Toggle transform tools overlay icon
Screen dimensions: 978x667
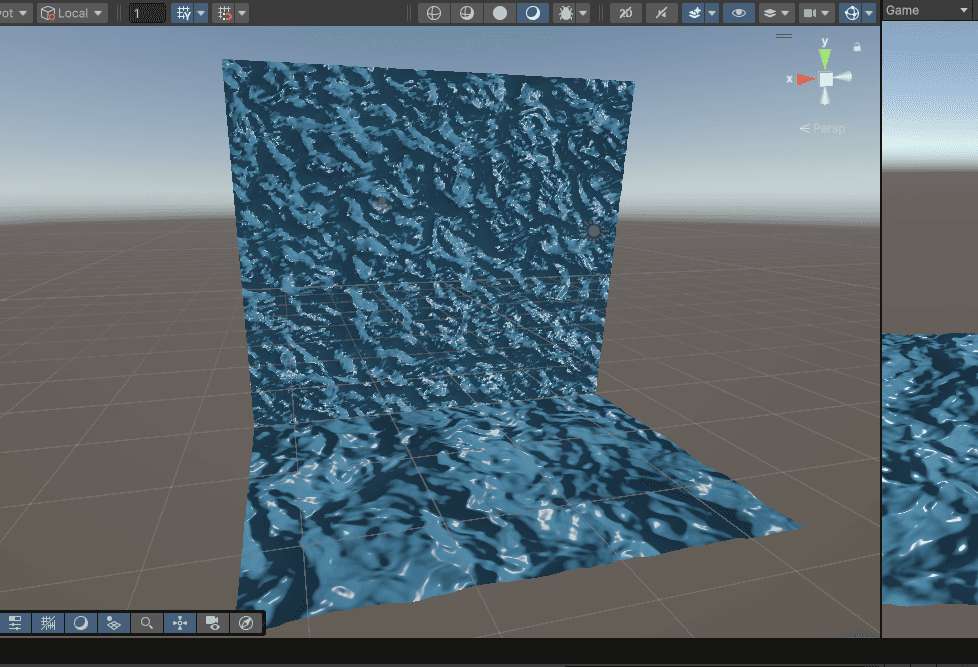click(180, 623)
